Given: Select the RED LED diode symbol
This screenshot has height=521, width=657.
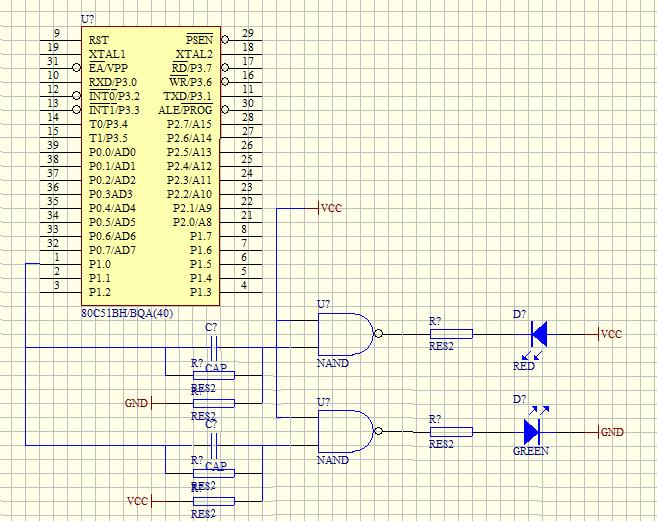Looking at the screenshot, I should tap(539, 333).
